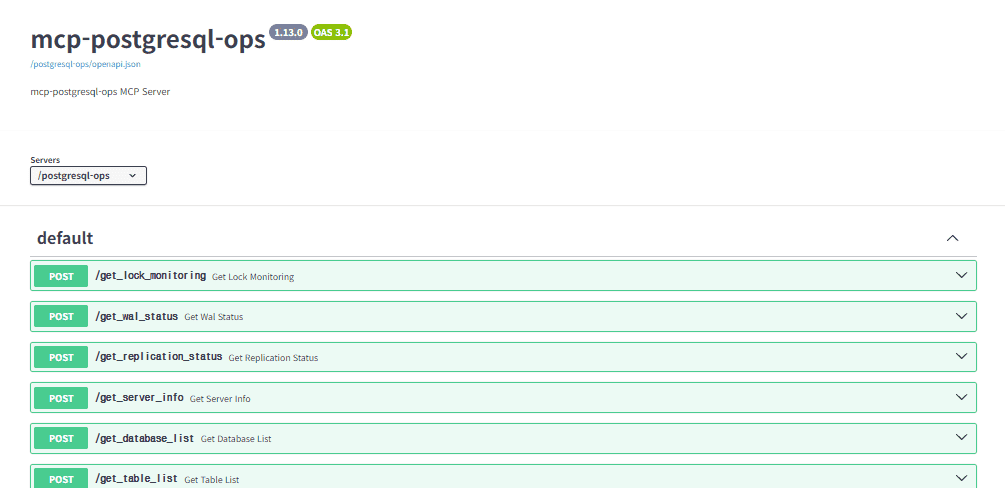Click the Get Wal Status summary text
The height and width of the screenshot is (488, 1005).
coord(213,317)
